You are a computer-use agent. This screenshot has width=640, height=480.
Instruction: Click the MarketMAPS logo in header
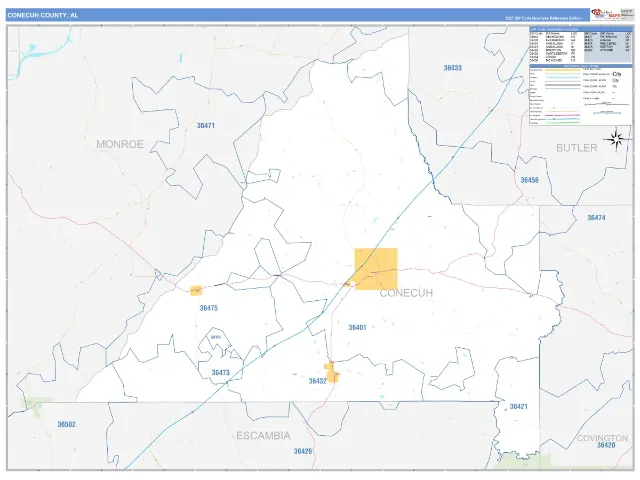tap(605, 15)
